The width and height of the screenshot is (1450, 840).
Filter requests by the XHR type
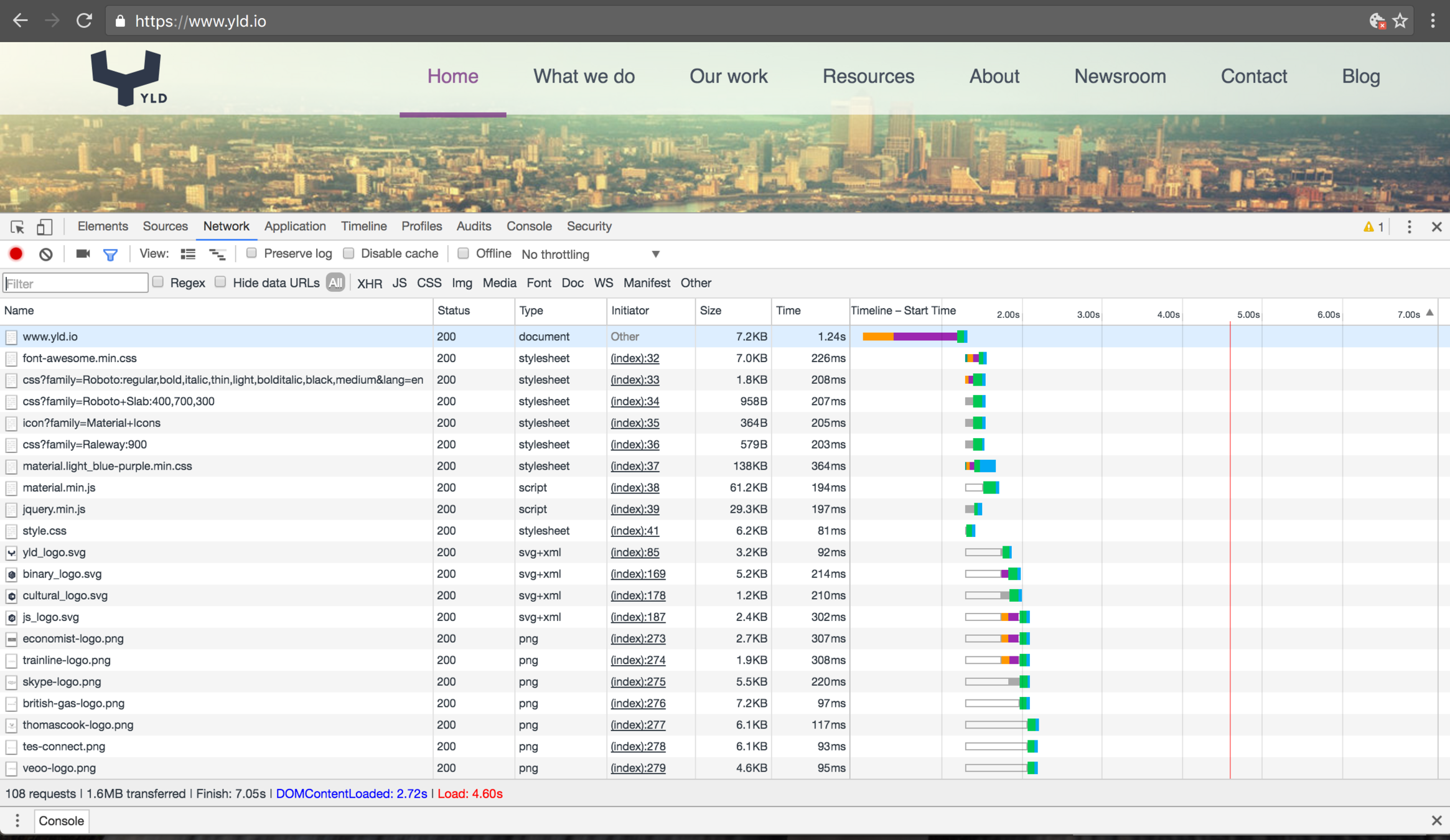click(x=369, y=283)
